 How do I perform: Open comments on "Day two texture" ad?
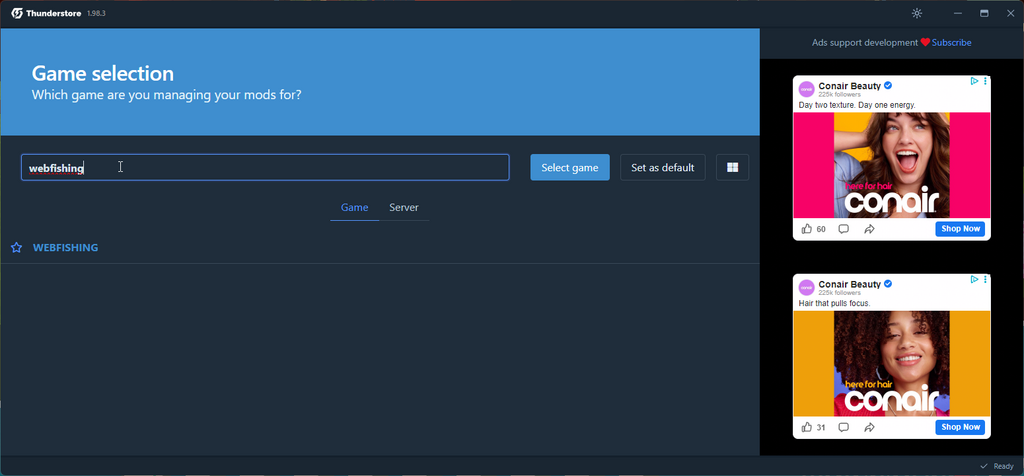point(843,229)
